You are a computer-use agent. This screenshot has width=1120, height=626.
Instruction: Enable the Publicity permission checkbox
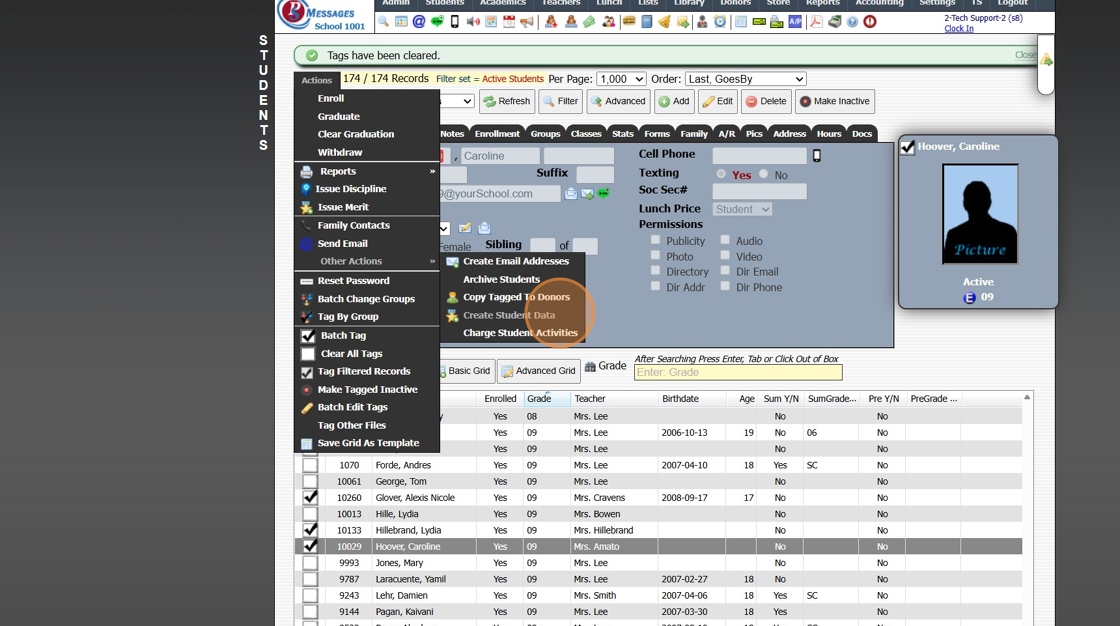[655, 241]
